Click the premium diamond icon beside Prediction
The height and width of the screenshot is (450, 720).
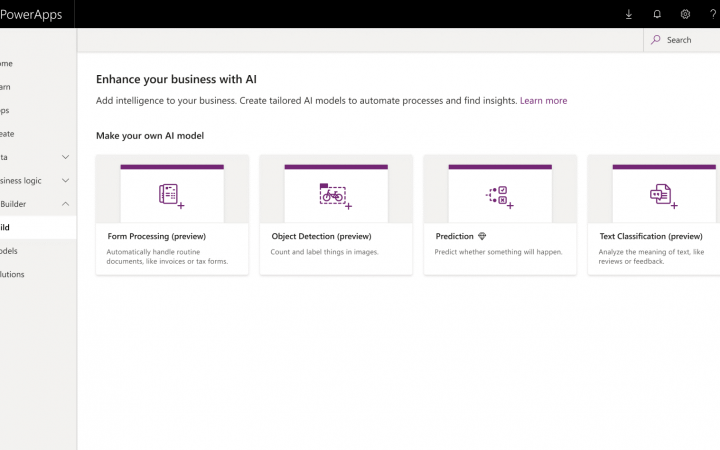pos(482,236)
